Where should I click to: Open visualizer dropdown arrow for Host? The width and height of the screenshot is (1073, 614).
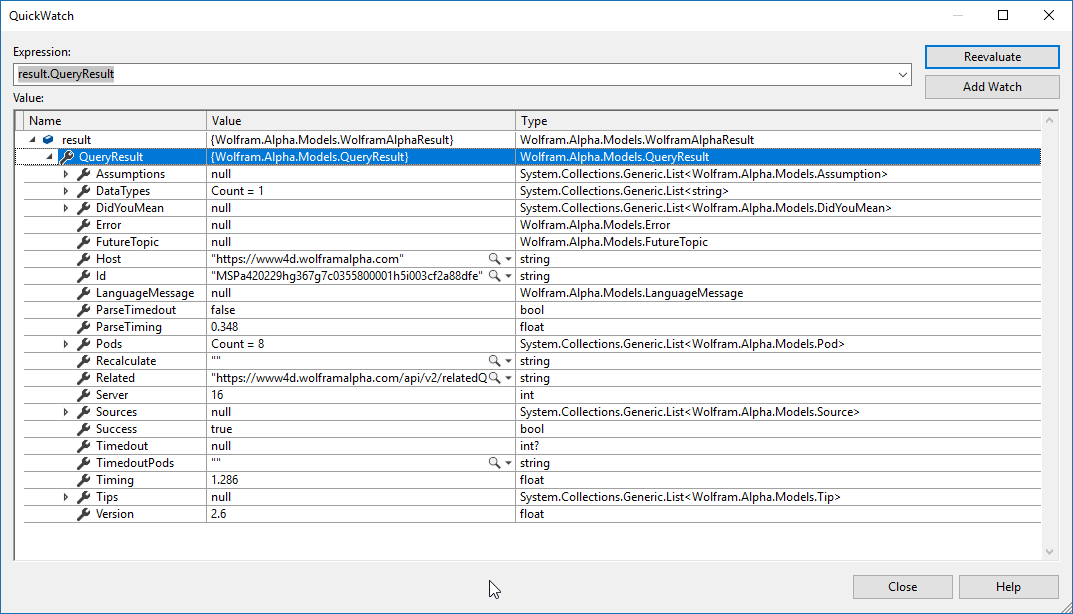point(508,259)
